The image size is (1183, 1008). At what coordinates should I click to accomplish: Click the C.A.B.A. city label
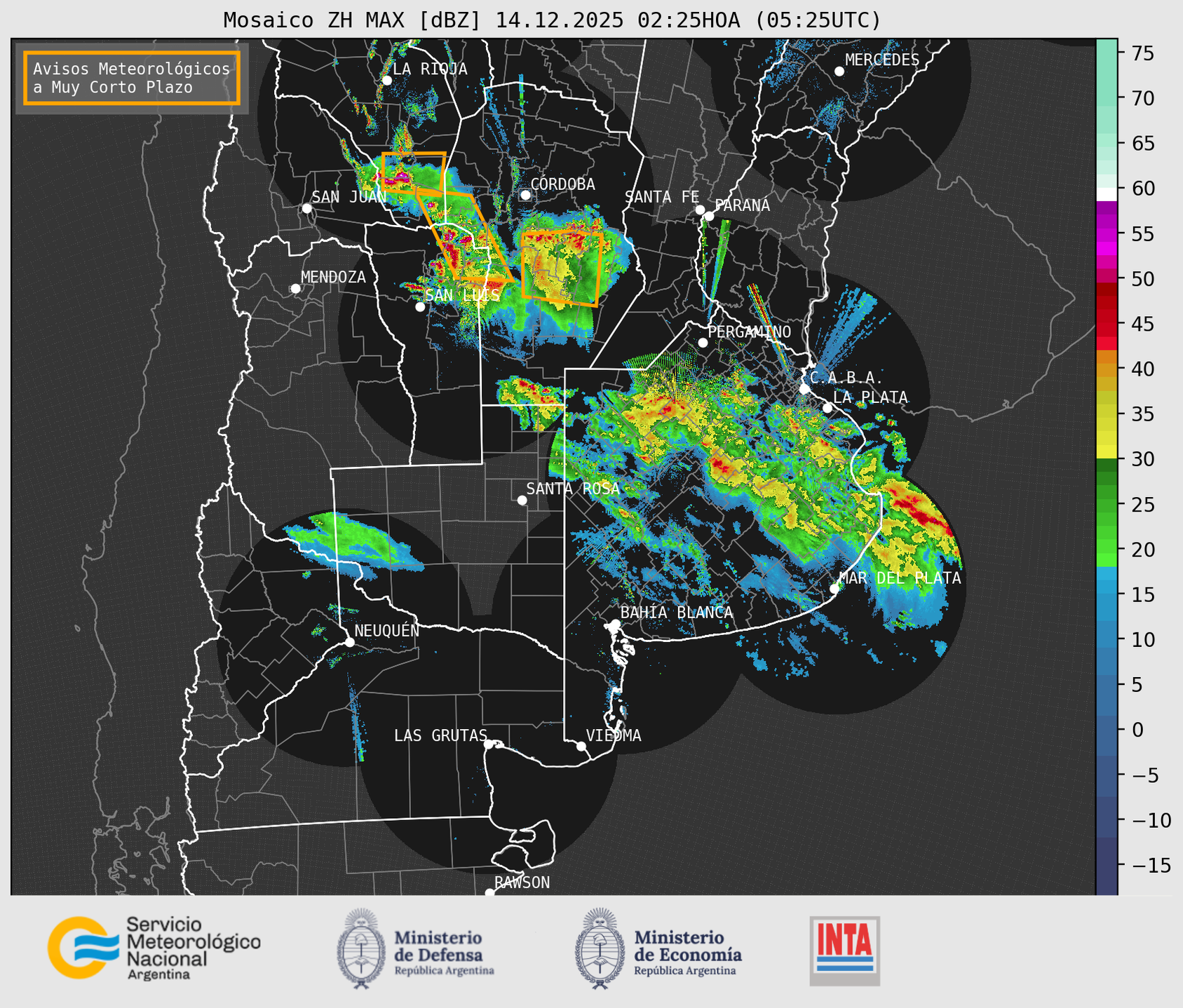(846, 379)
